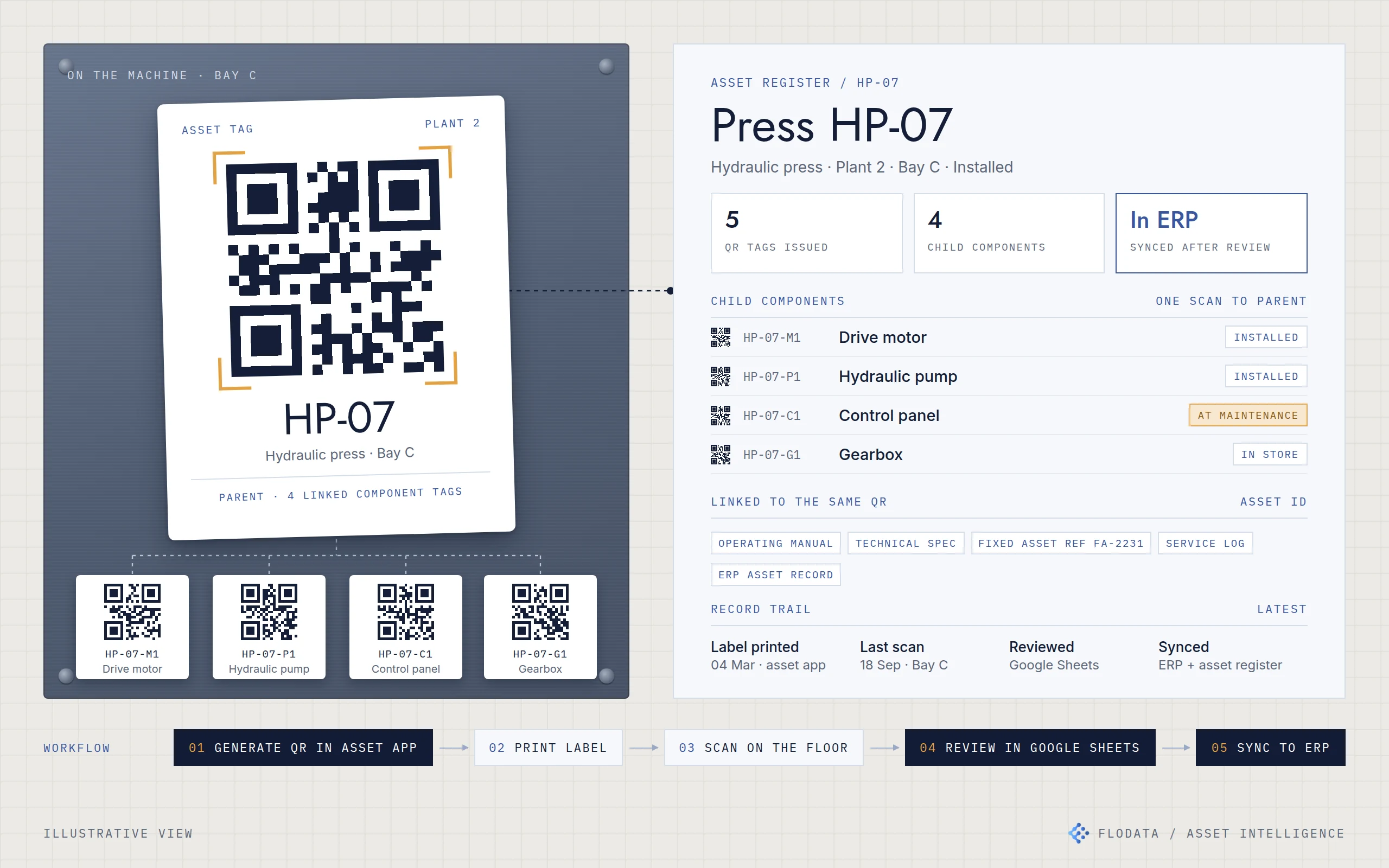The width and height of the screenshot is (1389, 868).
Task: Click the large HP-07 QR code
Action: (335, 269)
